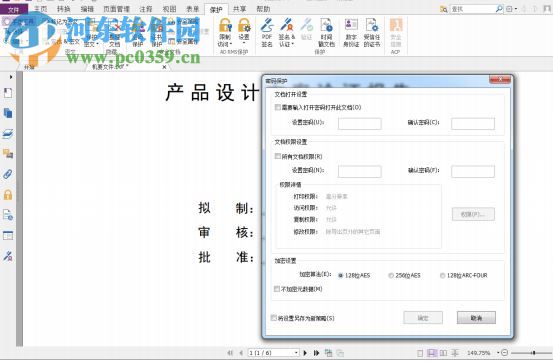Switch to the 页面管理 ribbon tab
553x362 pixels.
pos(116,9)
